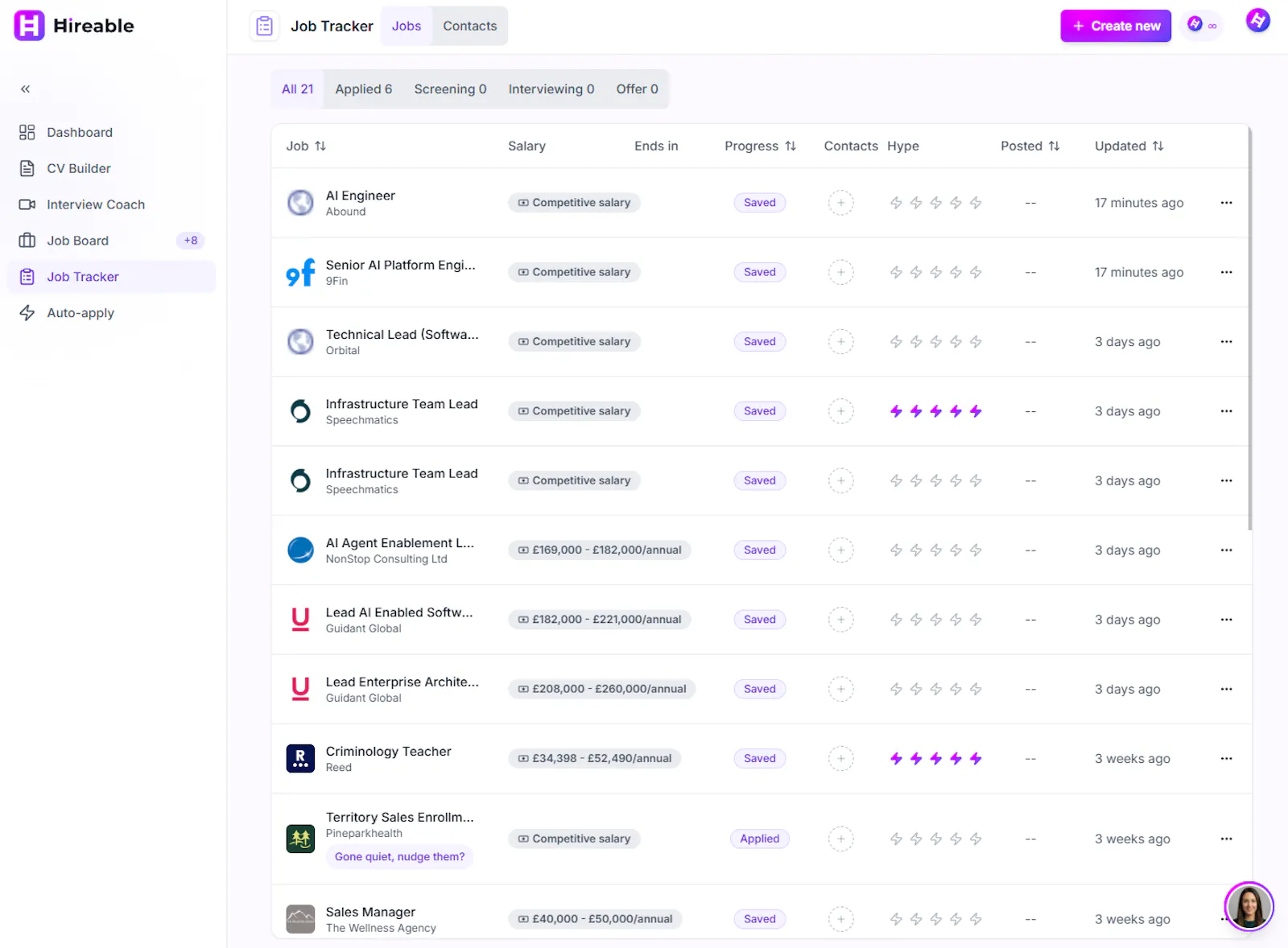Open the credits infinity badge
Screen dimensions: 1288x948
[x=1203, y=26]
